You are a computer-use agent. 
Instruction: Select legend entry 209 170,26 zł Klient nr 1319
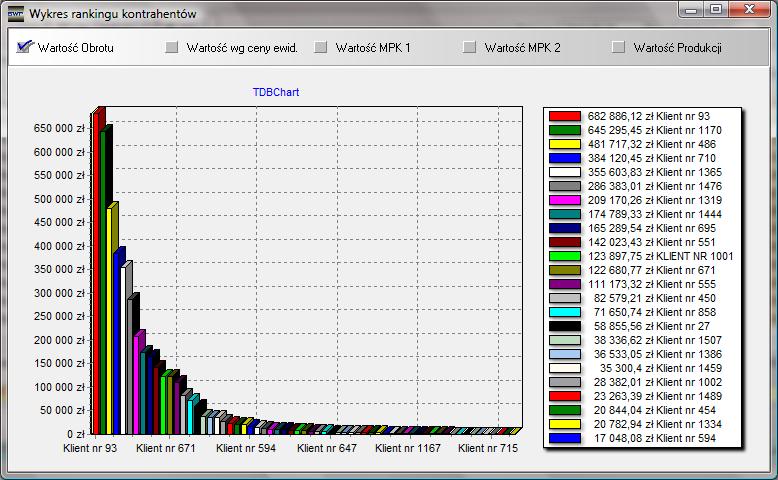654,200
